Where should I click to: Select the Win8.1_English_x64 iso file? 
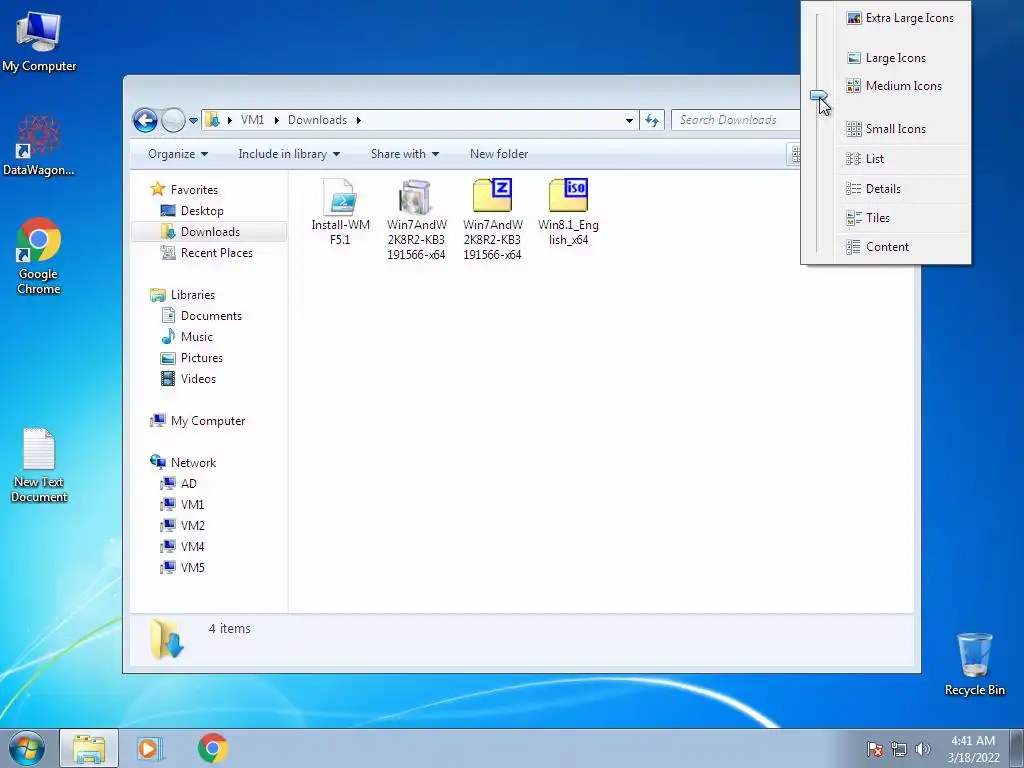click(568, 212)
